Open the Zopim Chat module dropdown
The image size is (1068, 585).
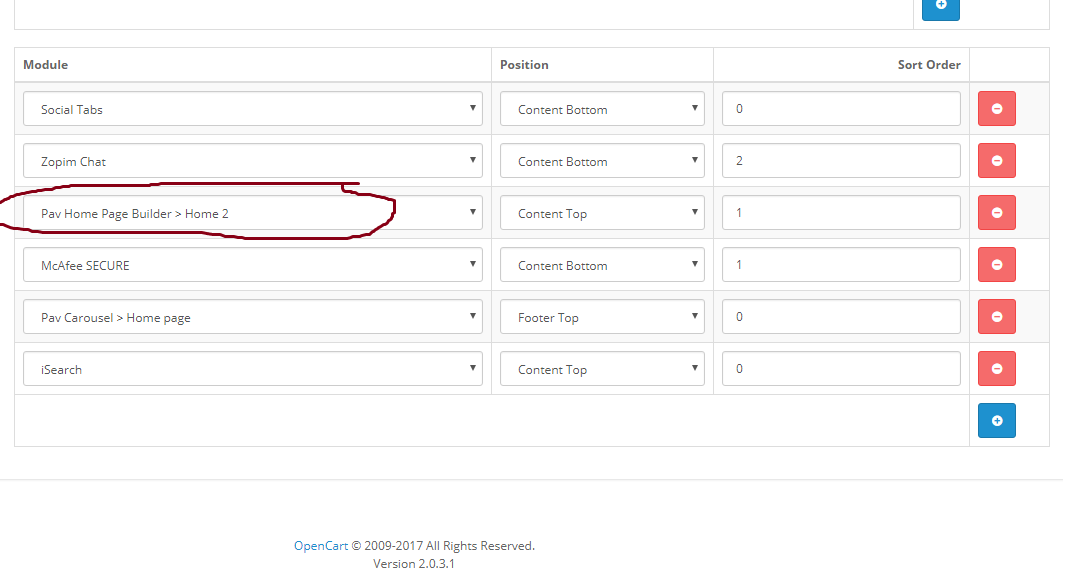pos(253,161)
